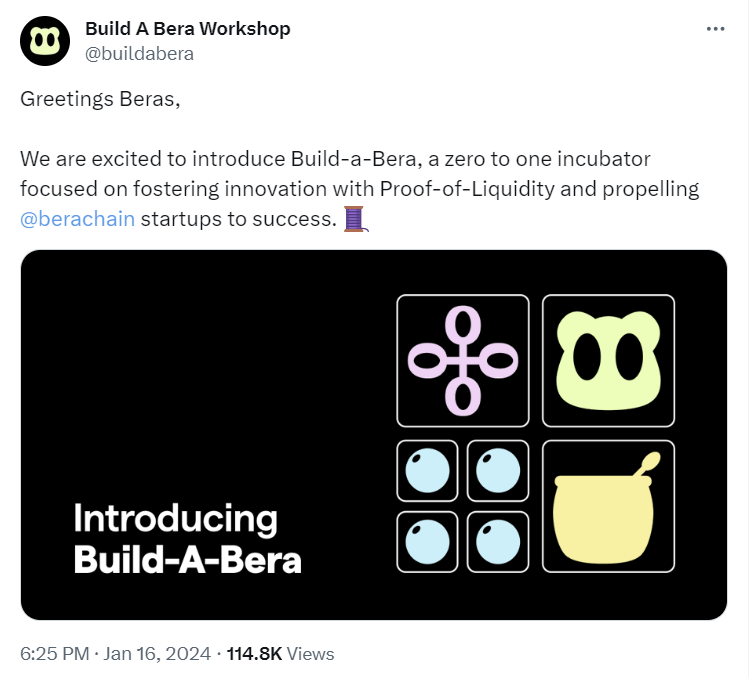
Task: Click the top-right blue bubble tile
Action: pyautogui.click(x=498, y=470)
